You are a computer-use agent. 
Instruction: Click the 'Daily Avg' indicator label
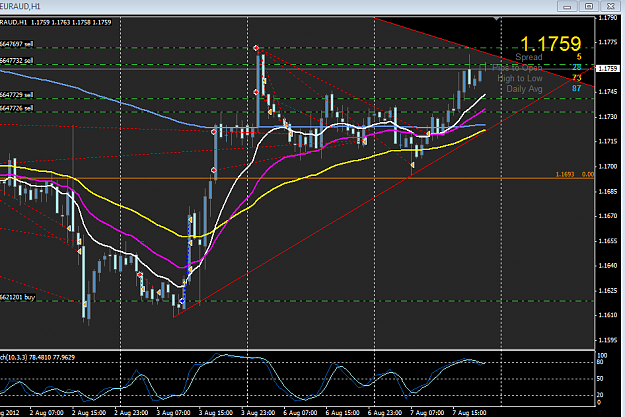point(524,89)
